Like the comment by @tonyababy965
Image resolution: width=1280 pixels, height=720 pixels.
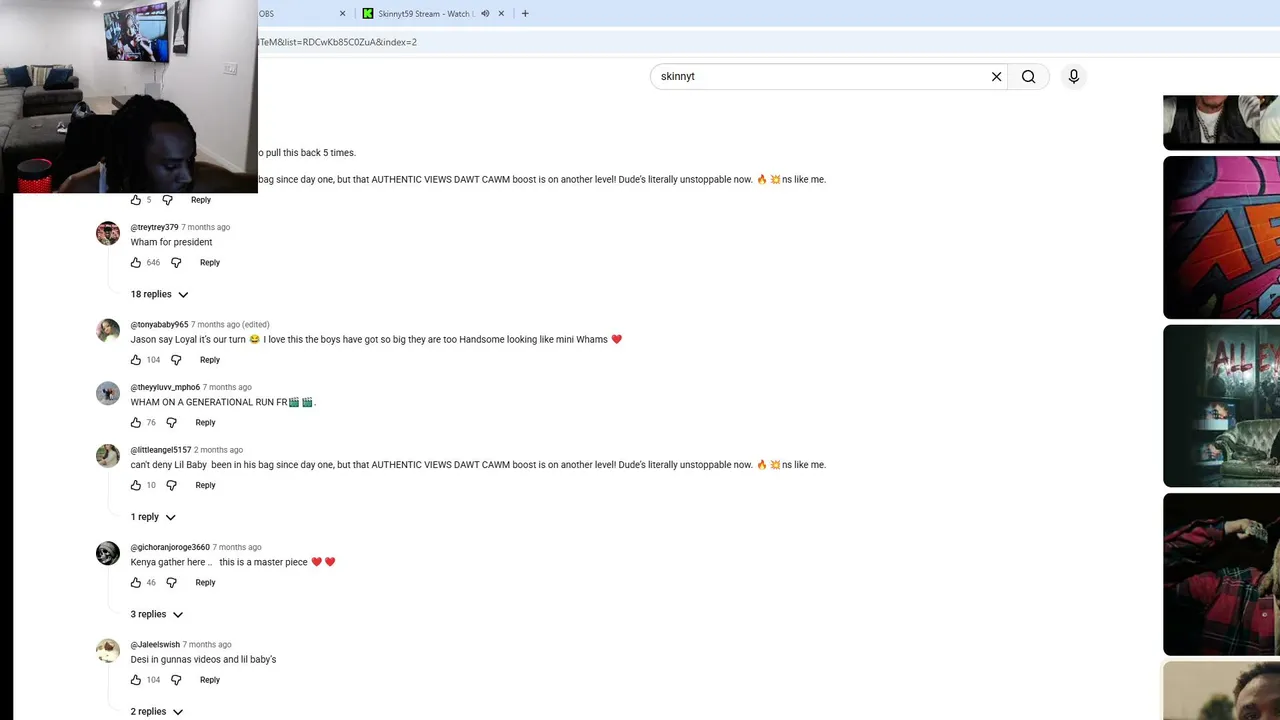click(136, 360)
